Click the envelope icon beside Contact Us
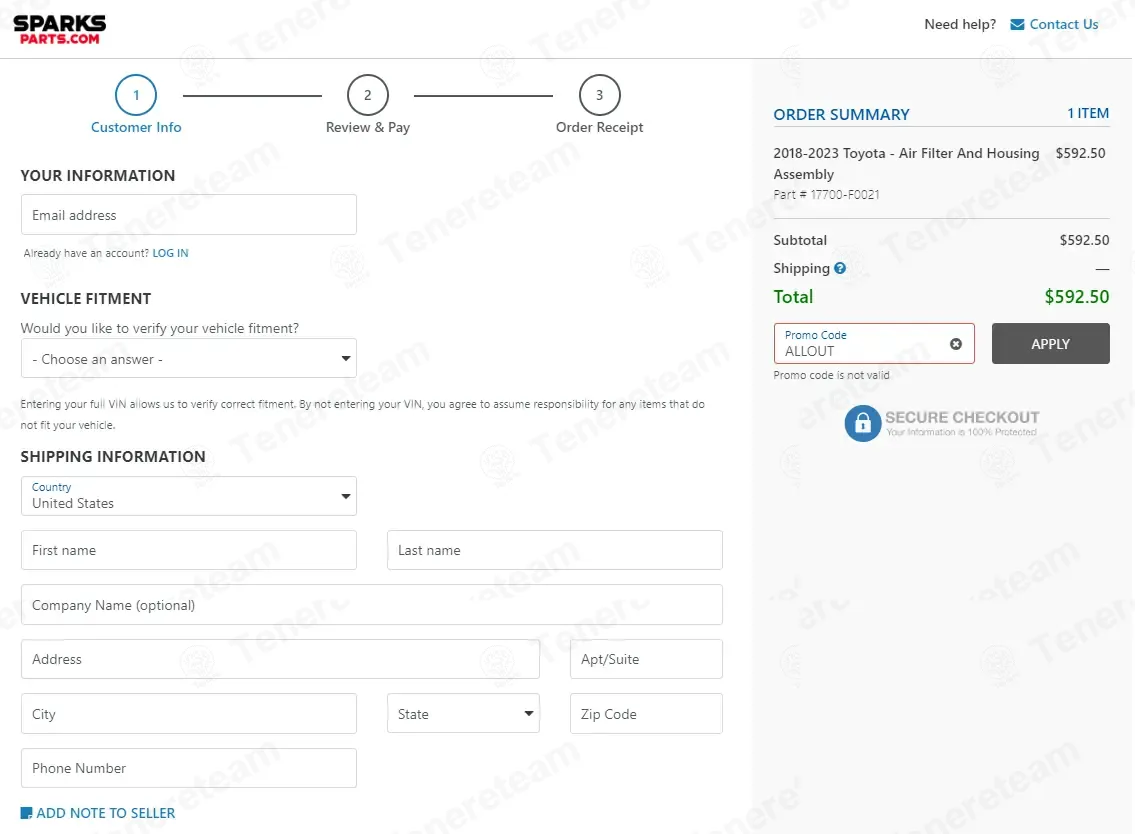This screenshot has width=1135, height=834. pyautogui.click(x=1017, y=25)
